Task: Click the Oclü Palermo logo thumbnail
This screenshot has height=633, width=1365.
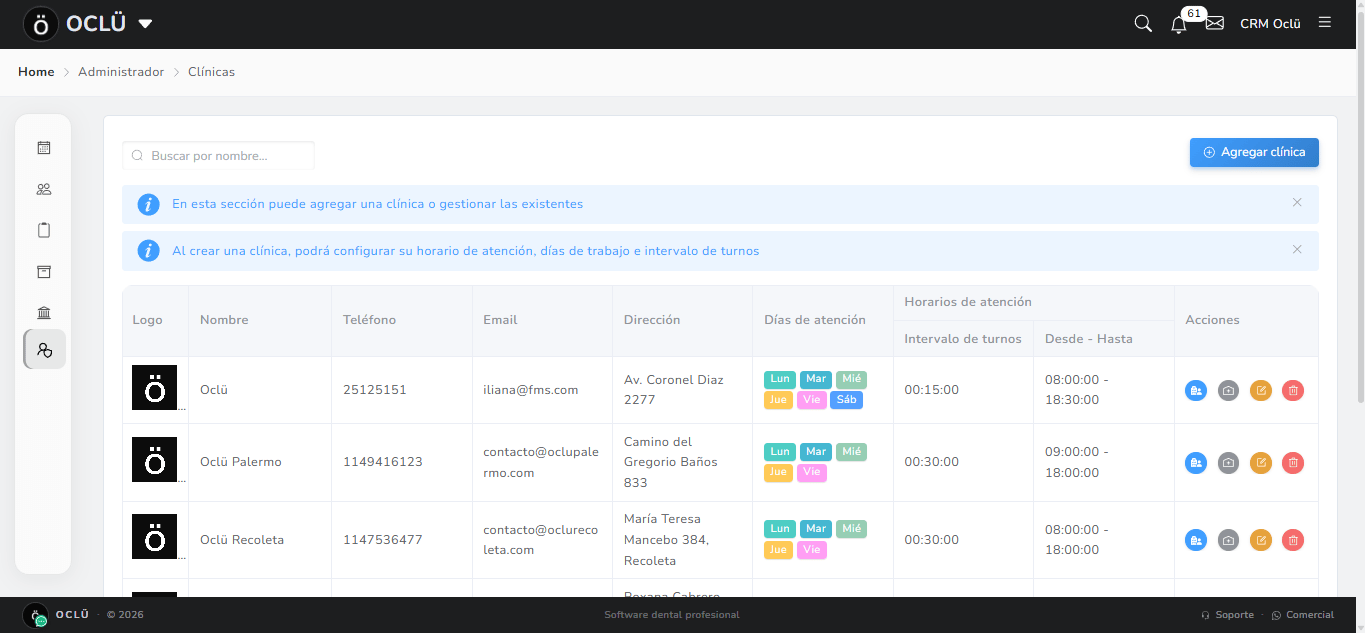Action: coord(155,460)
